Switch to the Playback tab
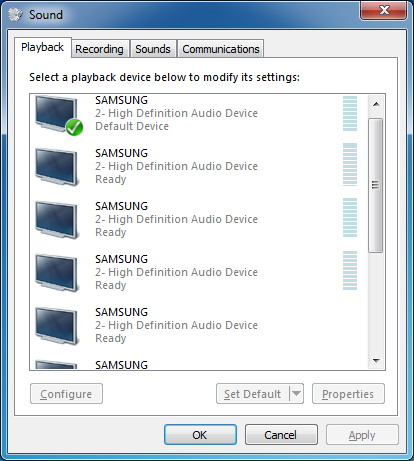Viewport: 414px width, 461px height. click(42, 47)
